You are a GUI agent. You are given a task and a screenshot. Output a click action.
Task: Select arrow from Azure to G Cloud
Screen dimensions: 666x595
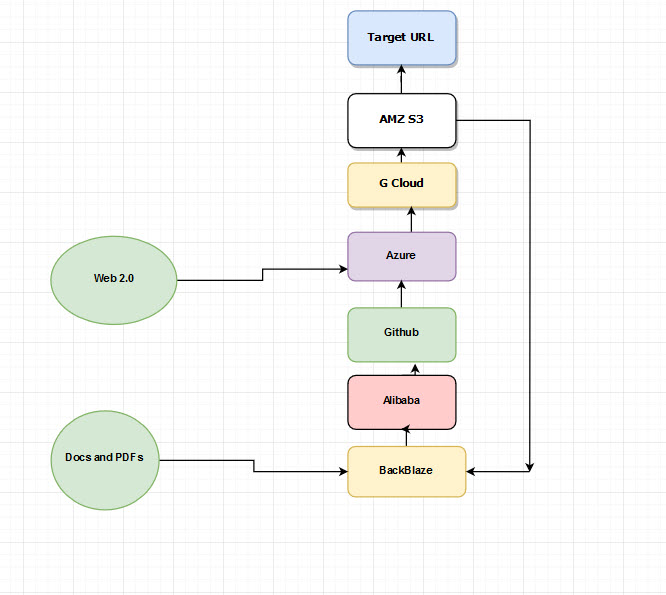[411, 220]
